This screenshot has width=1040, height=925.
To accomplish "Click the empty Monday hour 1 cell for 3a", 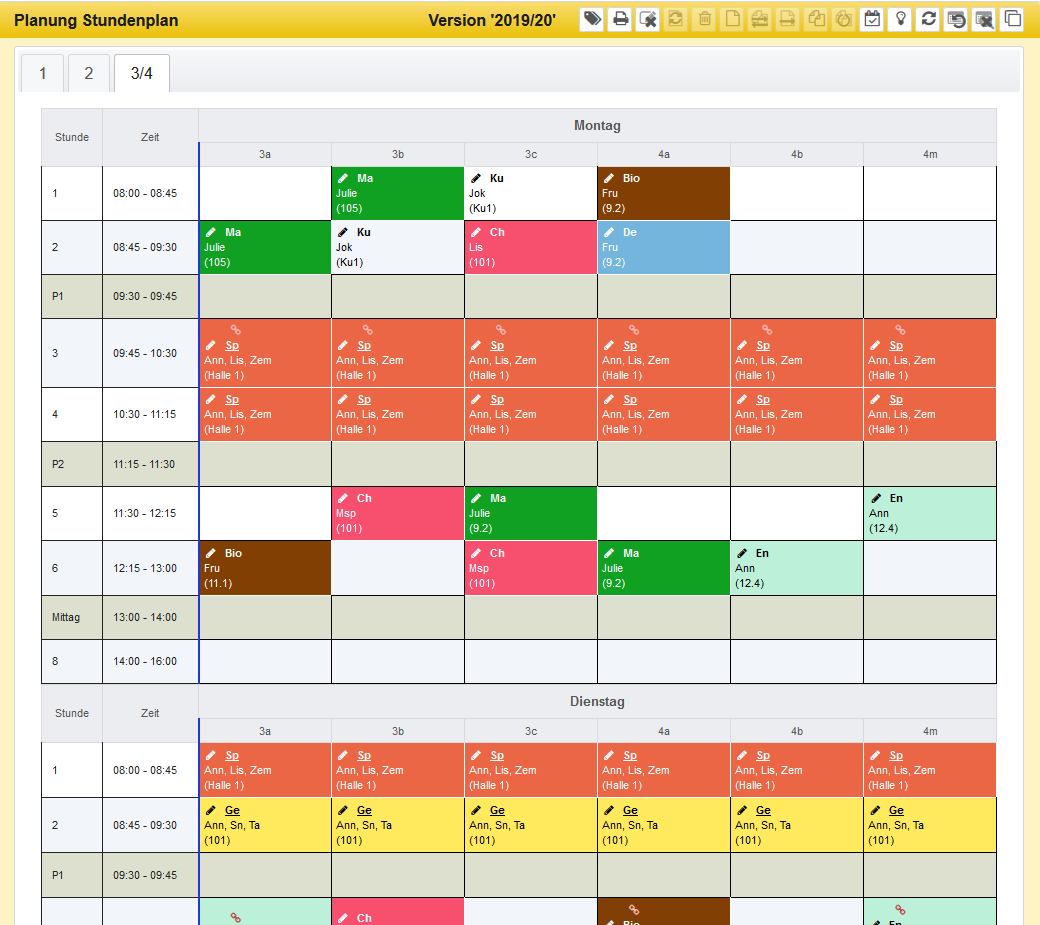I will 265,193.
